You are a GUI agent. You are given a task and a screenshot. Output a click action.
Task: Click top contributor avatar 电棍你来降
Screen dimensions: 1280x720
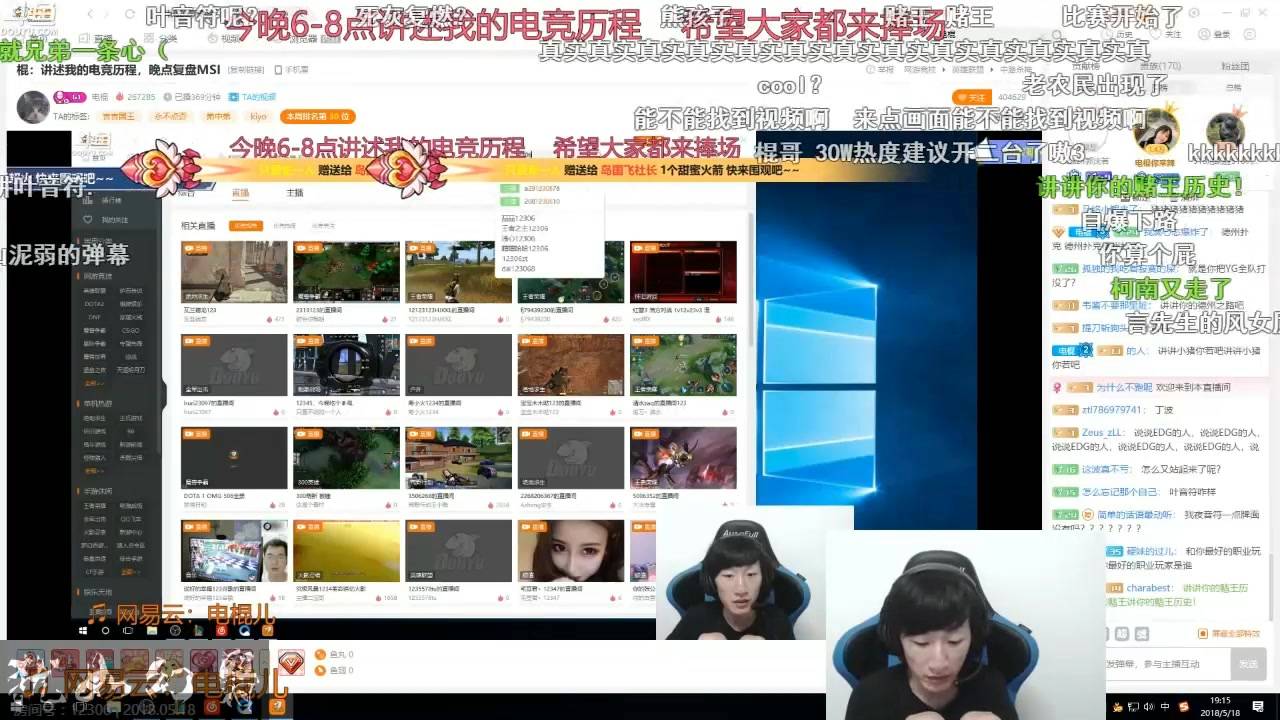click(1159, 132)
